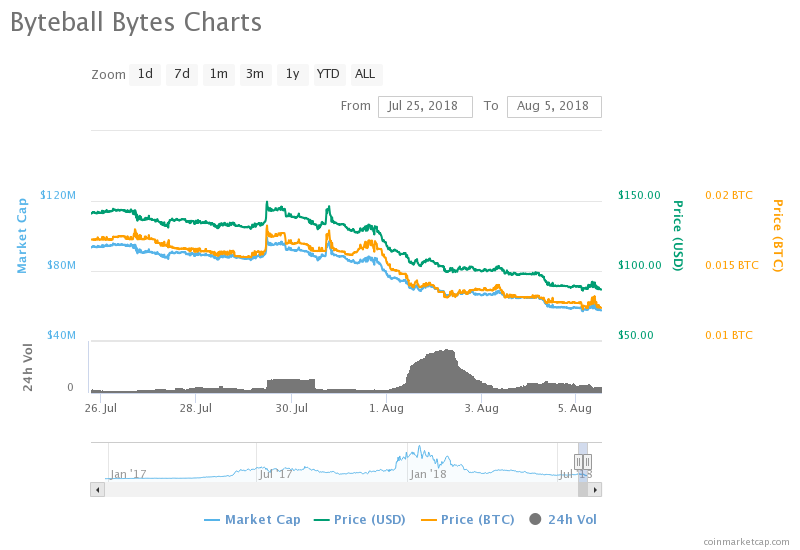The height and width of the screenshot is (550, 800).
Task: Click the 5. Aug axis label
Action: [x=574, y=408]
